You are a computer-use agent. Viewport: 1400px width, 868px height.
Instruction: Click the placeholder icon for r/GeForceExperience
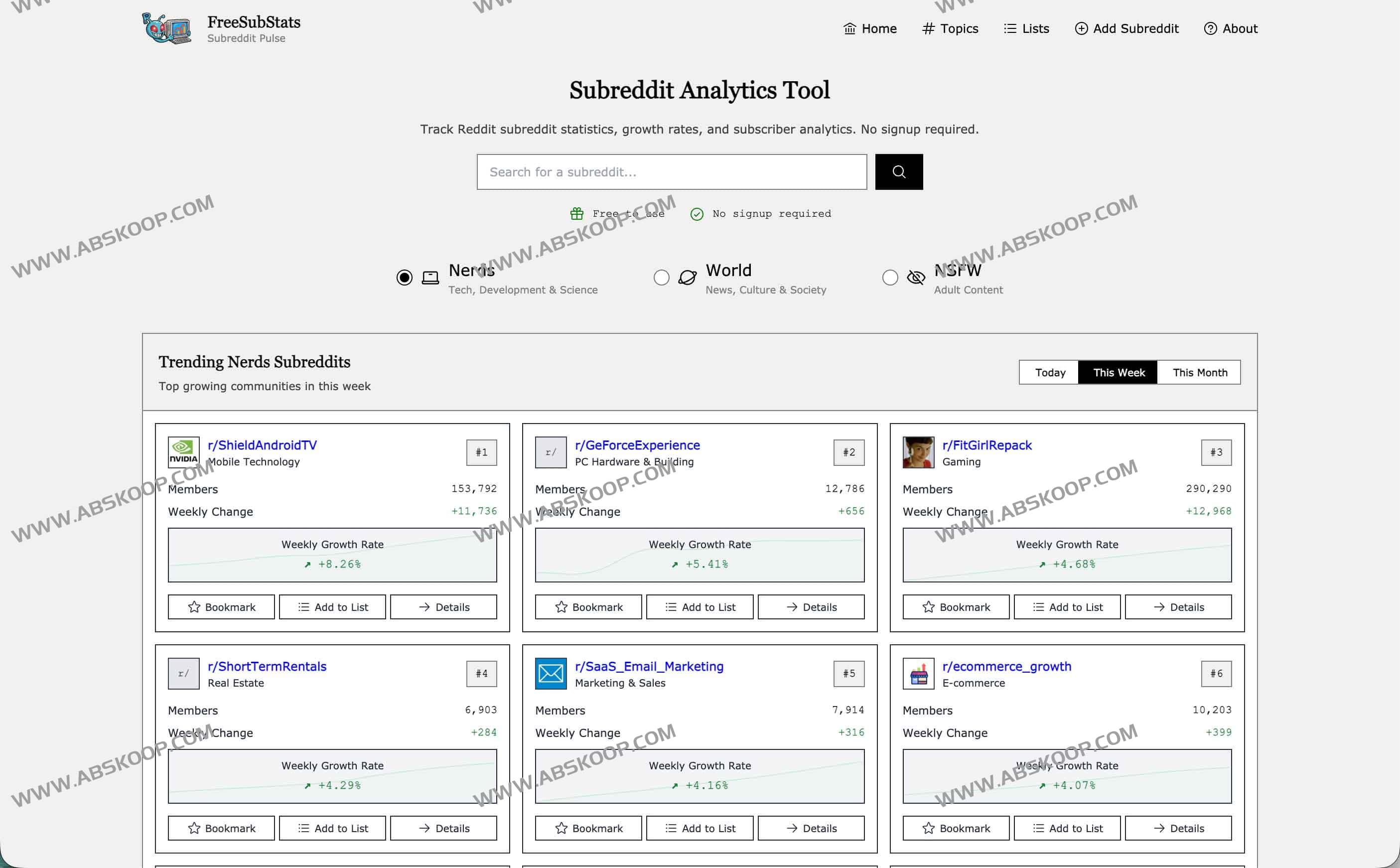click(551, 452)
